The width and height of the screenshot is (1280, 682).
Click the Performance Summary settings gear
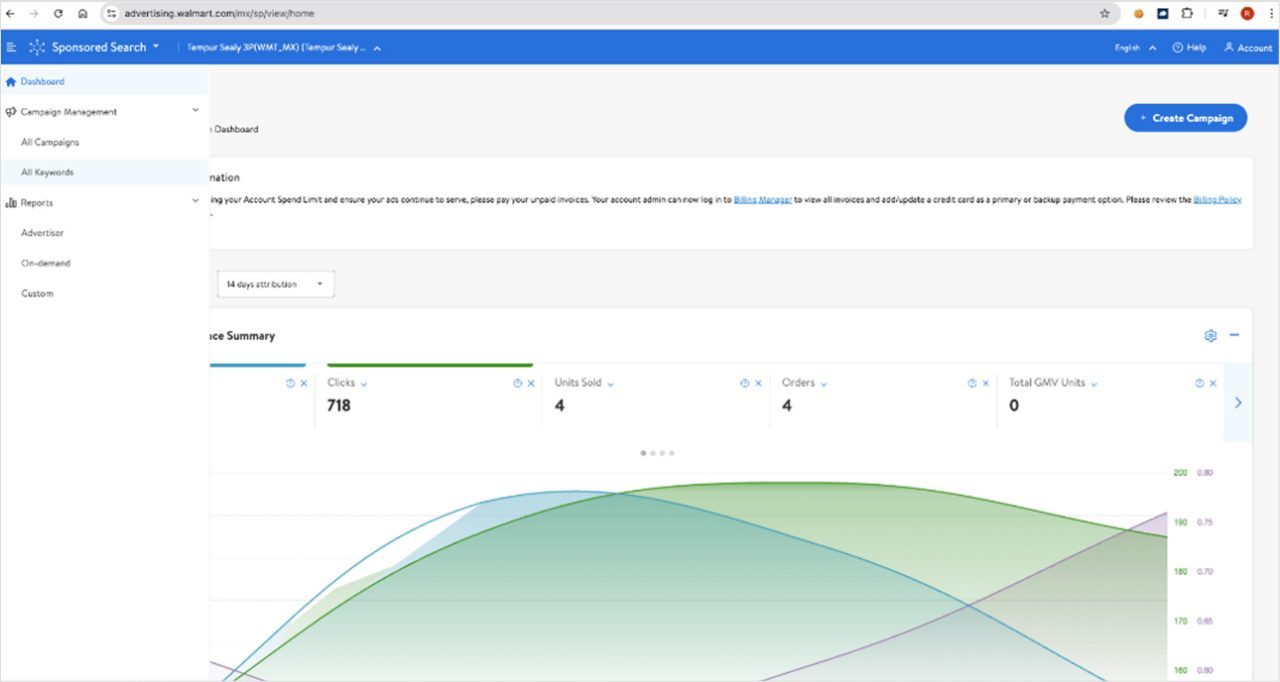pyautogui.click(x=1210, y=336)
